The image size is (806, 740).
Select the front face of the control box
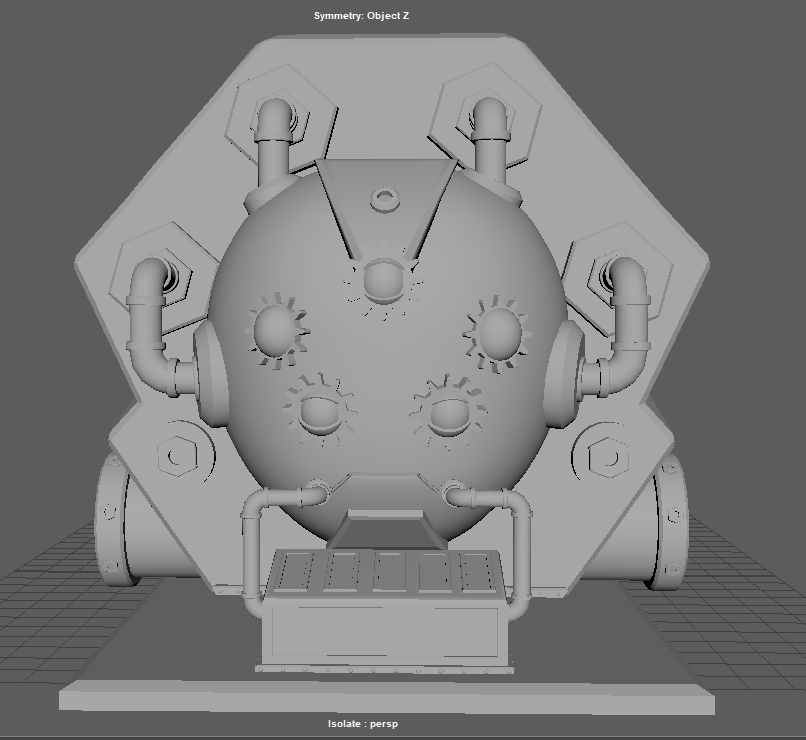coord(383,632)
